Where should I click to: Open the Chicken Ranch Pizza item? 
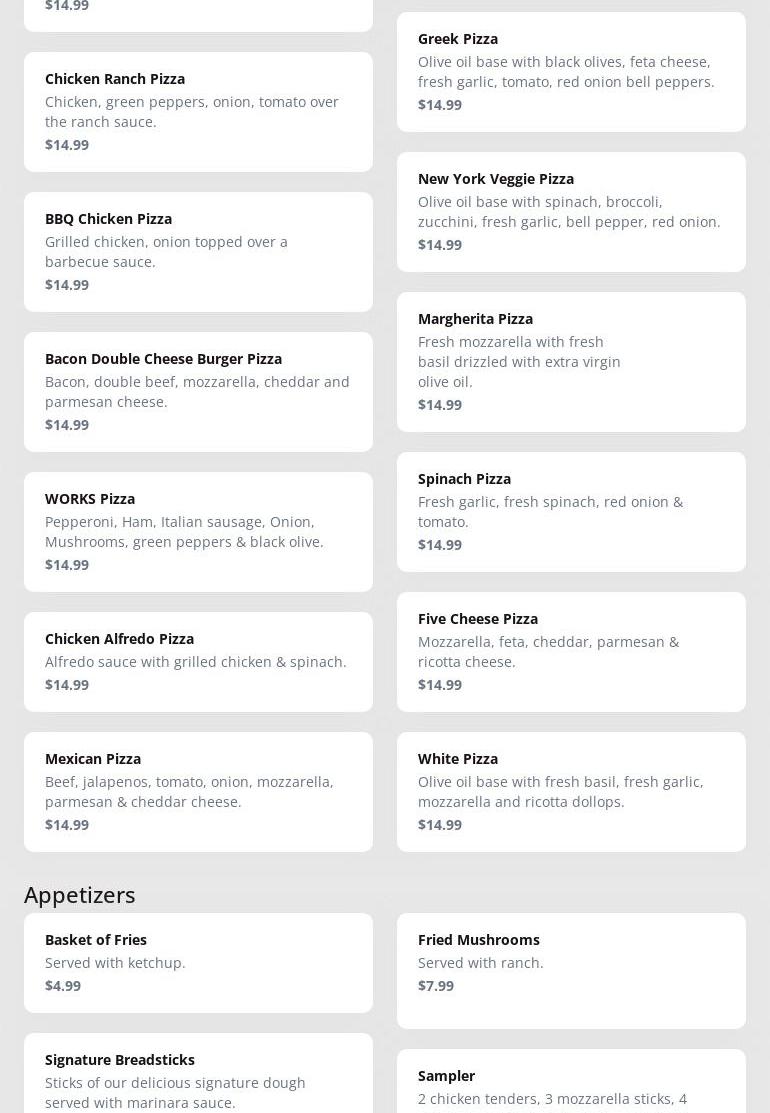198,111
